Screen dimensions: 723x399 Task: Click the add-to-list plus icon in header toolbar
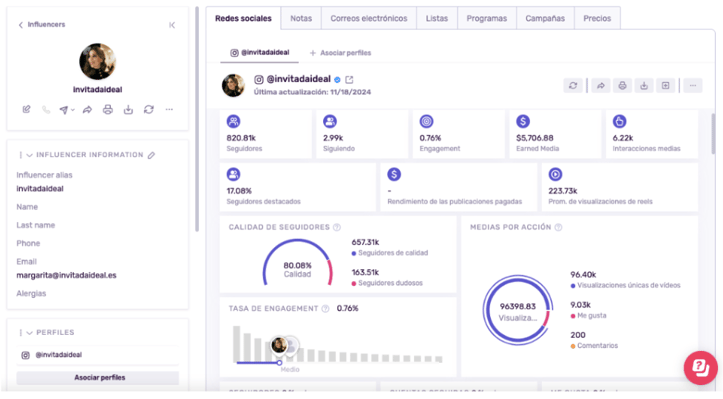(x=665, y=85)
